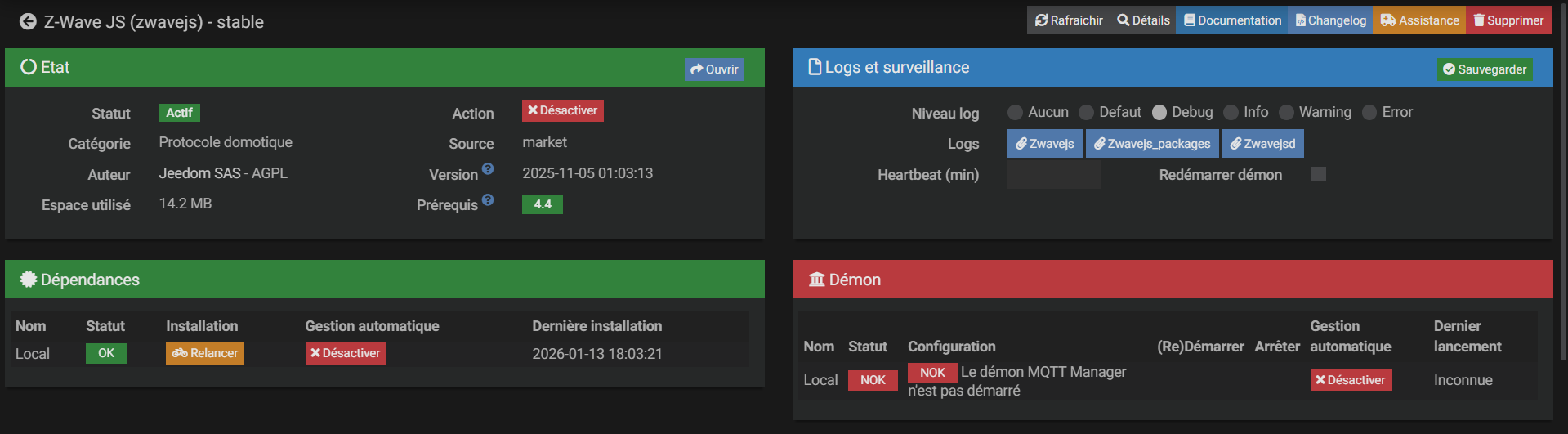This screenshot has width=1568, height=434.
Task: Click the Version help question mark icon
Action: (488, 169)
